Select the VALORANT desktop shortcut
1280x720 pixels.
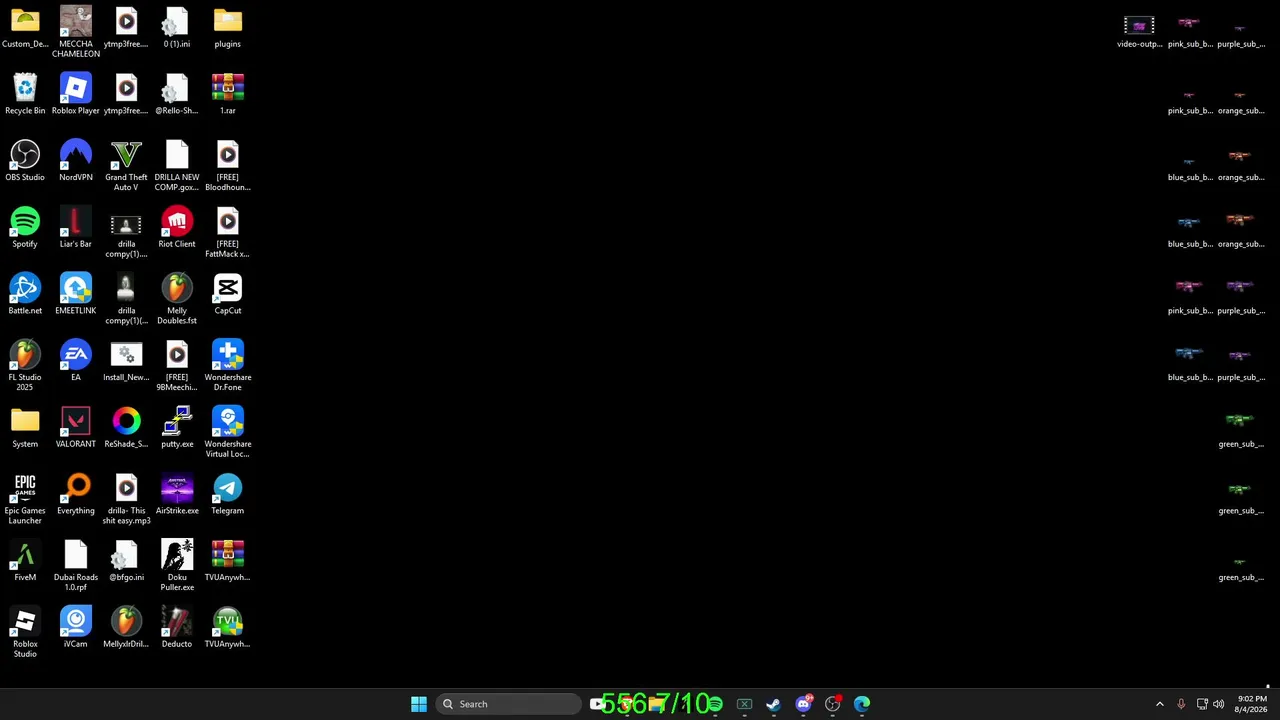tap(76, 428)
